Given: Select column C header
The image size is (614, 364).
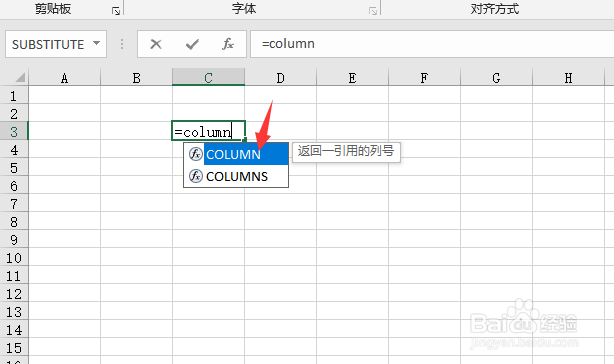Looking at the screenshot, I should tap(208, 77).
